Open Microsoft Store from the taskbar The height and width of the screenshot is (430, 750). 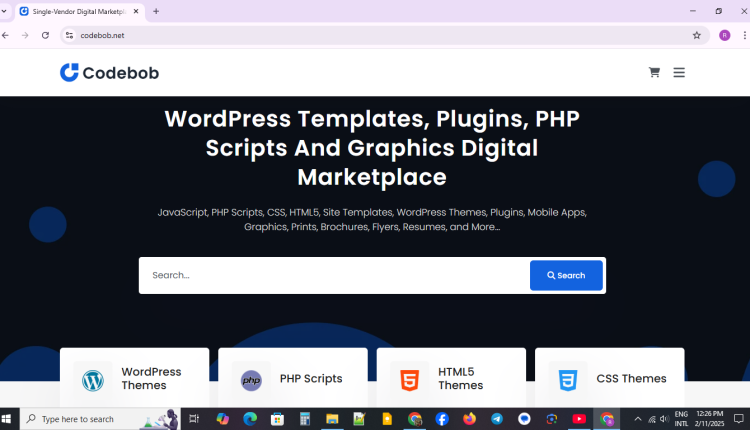coord(277,419)
